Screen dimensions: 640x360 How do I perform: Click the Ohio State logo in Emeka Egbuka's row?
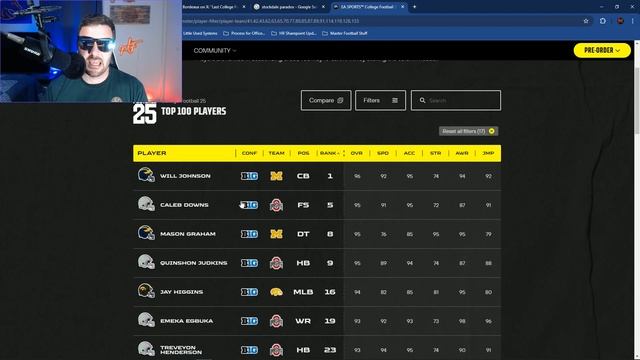(x=276, y=321)
